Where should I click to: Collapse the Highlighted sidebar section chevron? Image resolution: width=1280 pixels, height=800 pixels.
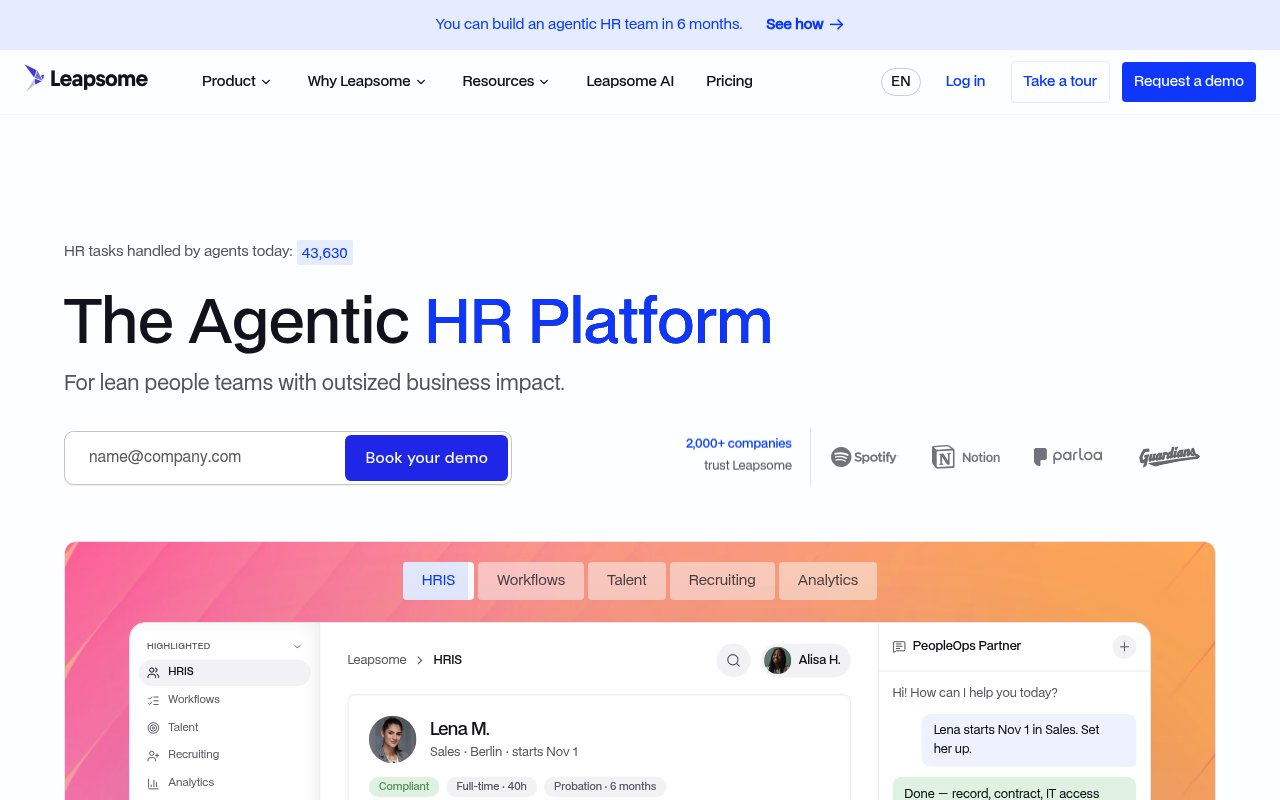pyautogui.click(x=297, y=646)
